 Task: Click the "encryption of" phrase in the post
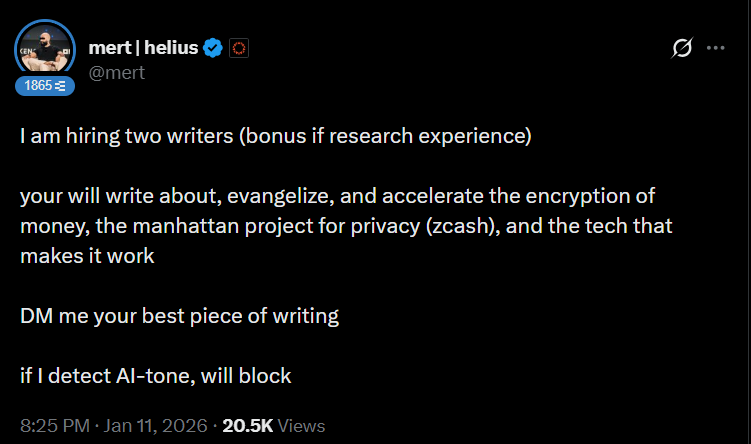tap(600, 196)
